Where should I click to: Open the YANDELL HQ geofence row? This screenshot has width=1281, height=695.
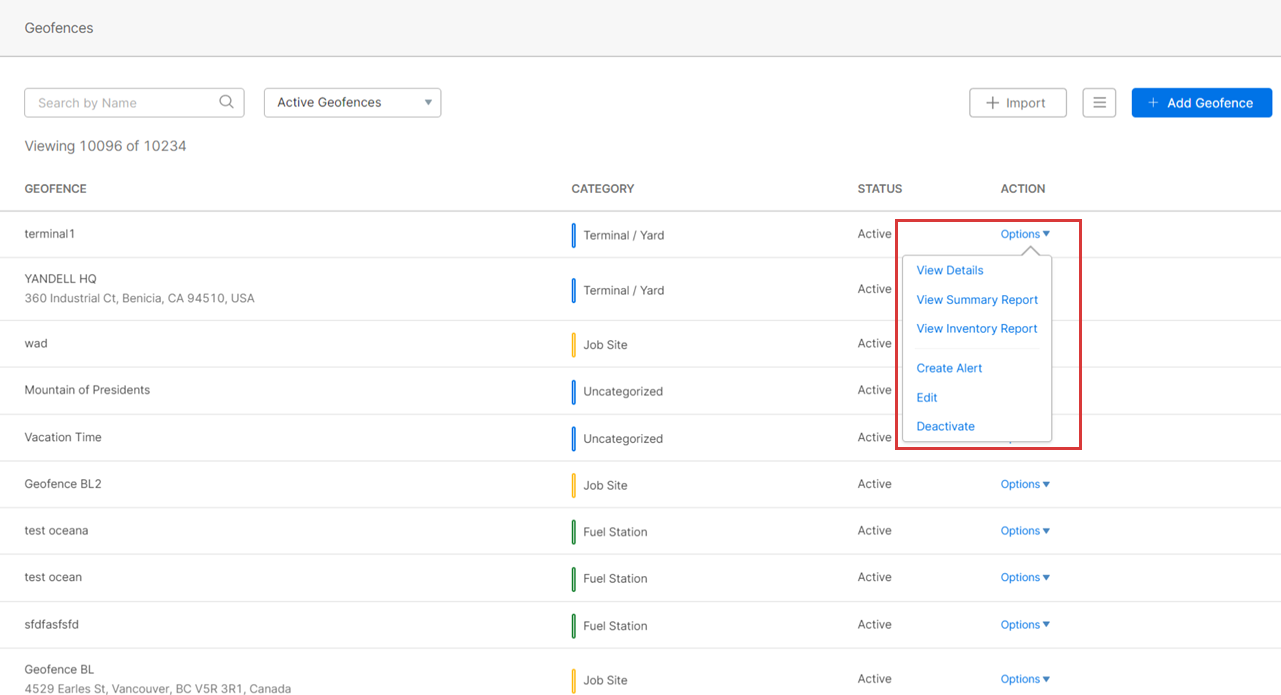tap(61, 279)
